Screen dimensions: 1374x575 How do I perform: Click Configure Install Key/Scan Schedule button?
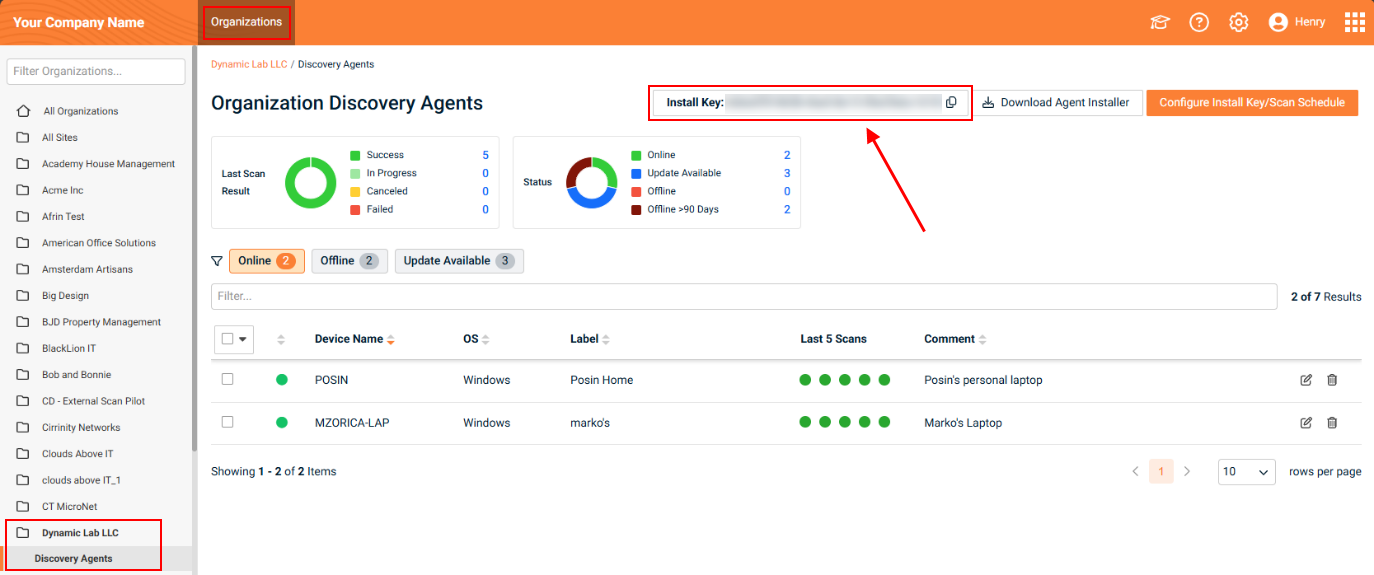(1251, 102)
